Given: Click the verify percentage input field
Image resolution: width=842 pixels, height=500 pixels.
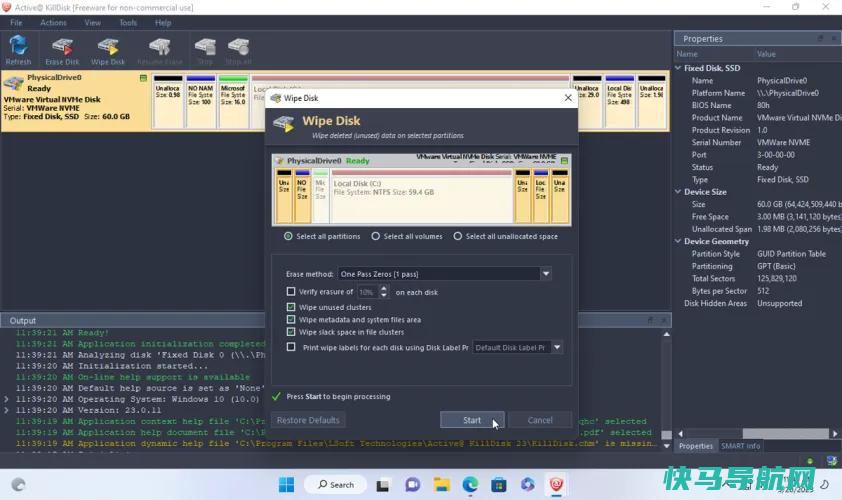Looking at the screenshot, I should click(x=368, y=292).
